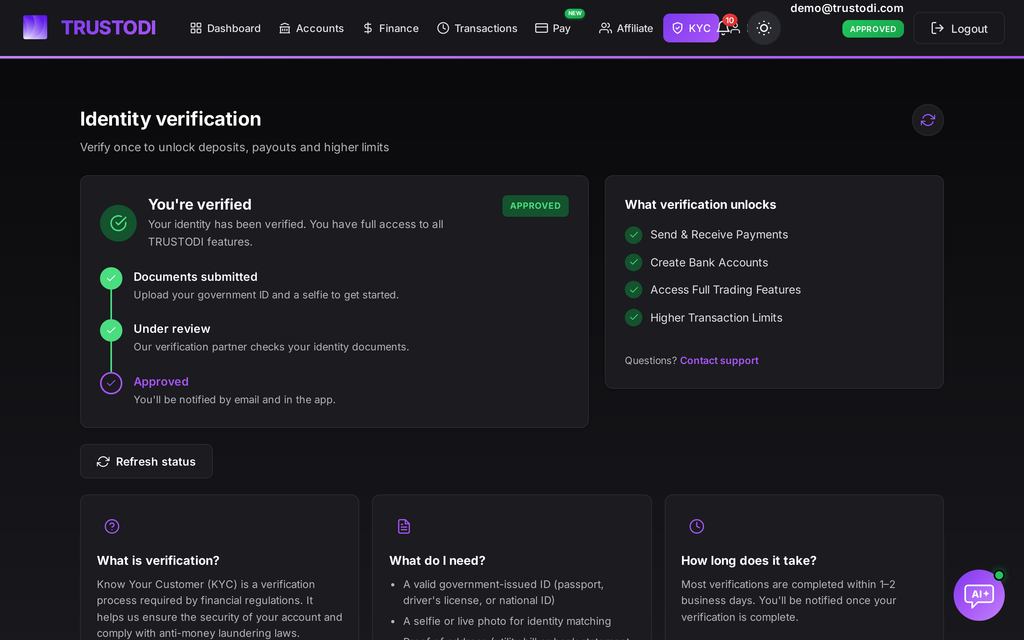Image resolution: width=1024 pixels, height=640 pixels.
Task: Click Send & Receive Payments text
Action: click(719, 234)
